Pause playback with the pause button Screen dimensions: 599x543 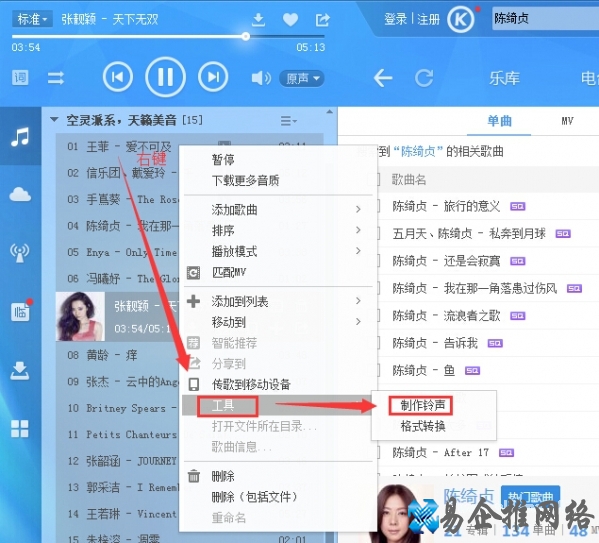coord(165,77)
